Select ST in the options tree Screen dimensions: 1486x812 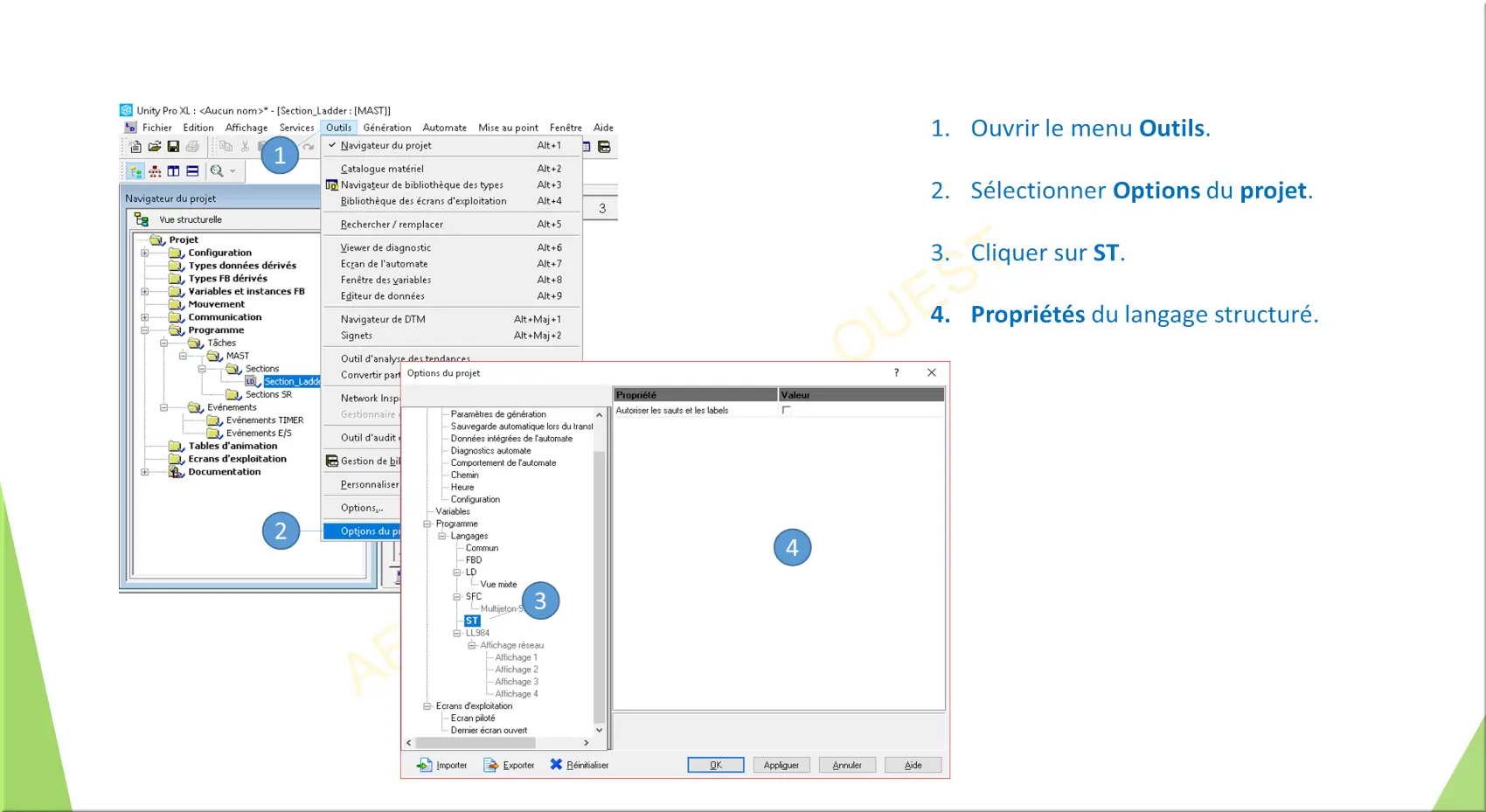(x=472, y=621)
